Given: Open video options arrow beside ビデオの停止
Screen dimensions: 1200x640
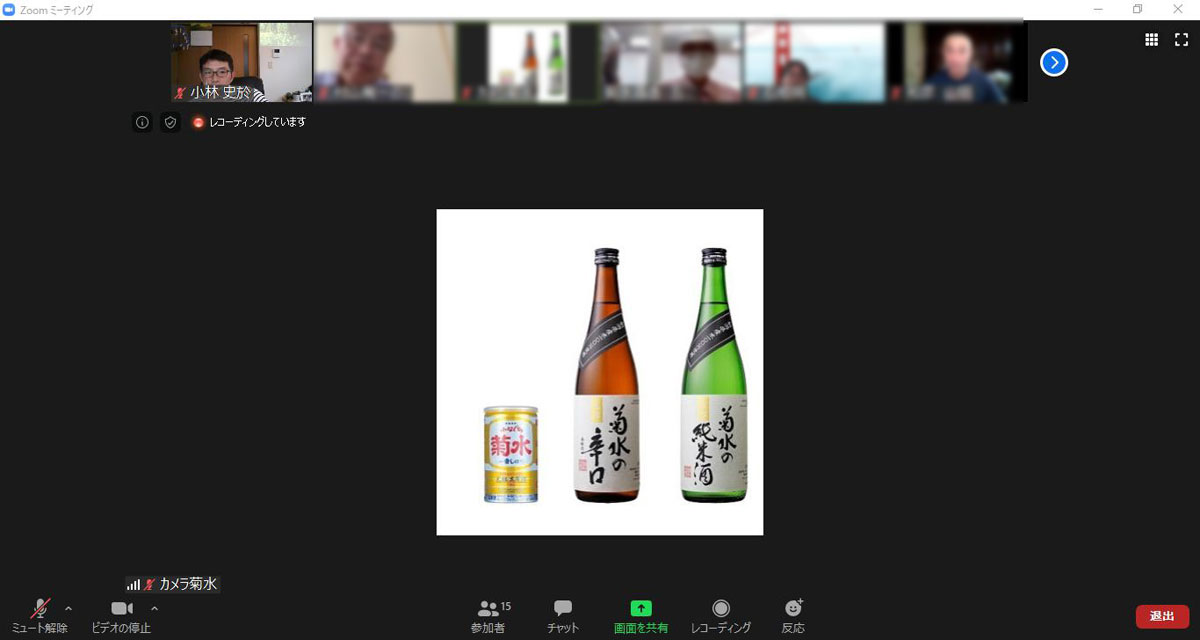Looking at the screenshot, I should (154, 608).
